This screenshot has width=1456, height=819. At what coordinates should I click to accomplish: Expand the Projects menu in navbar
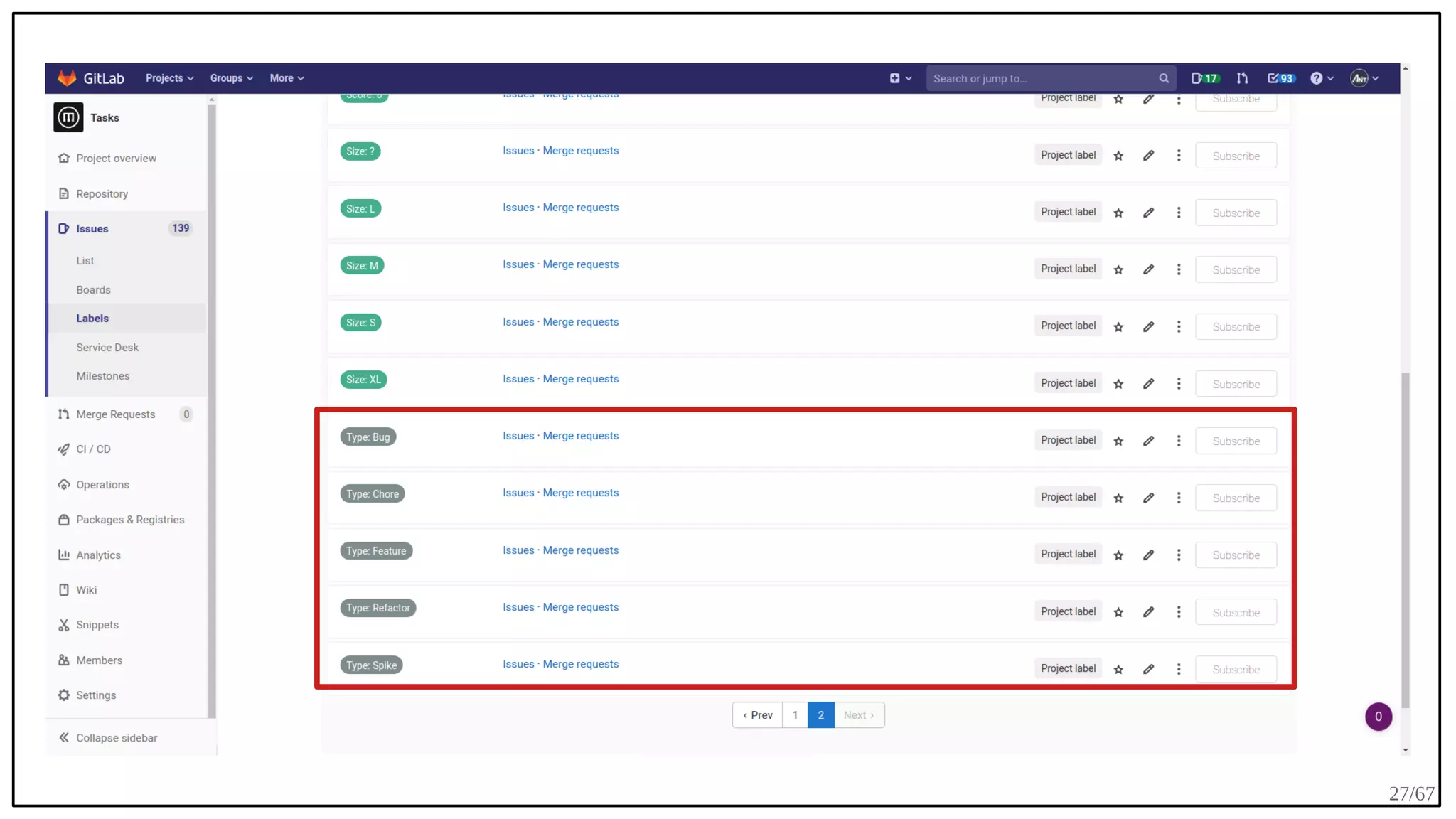tap(169, 78)
